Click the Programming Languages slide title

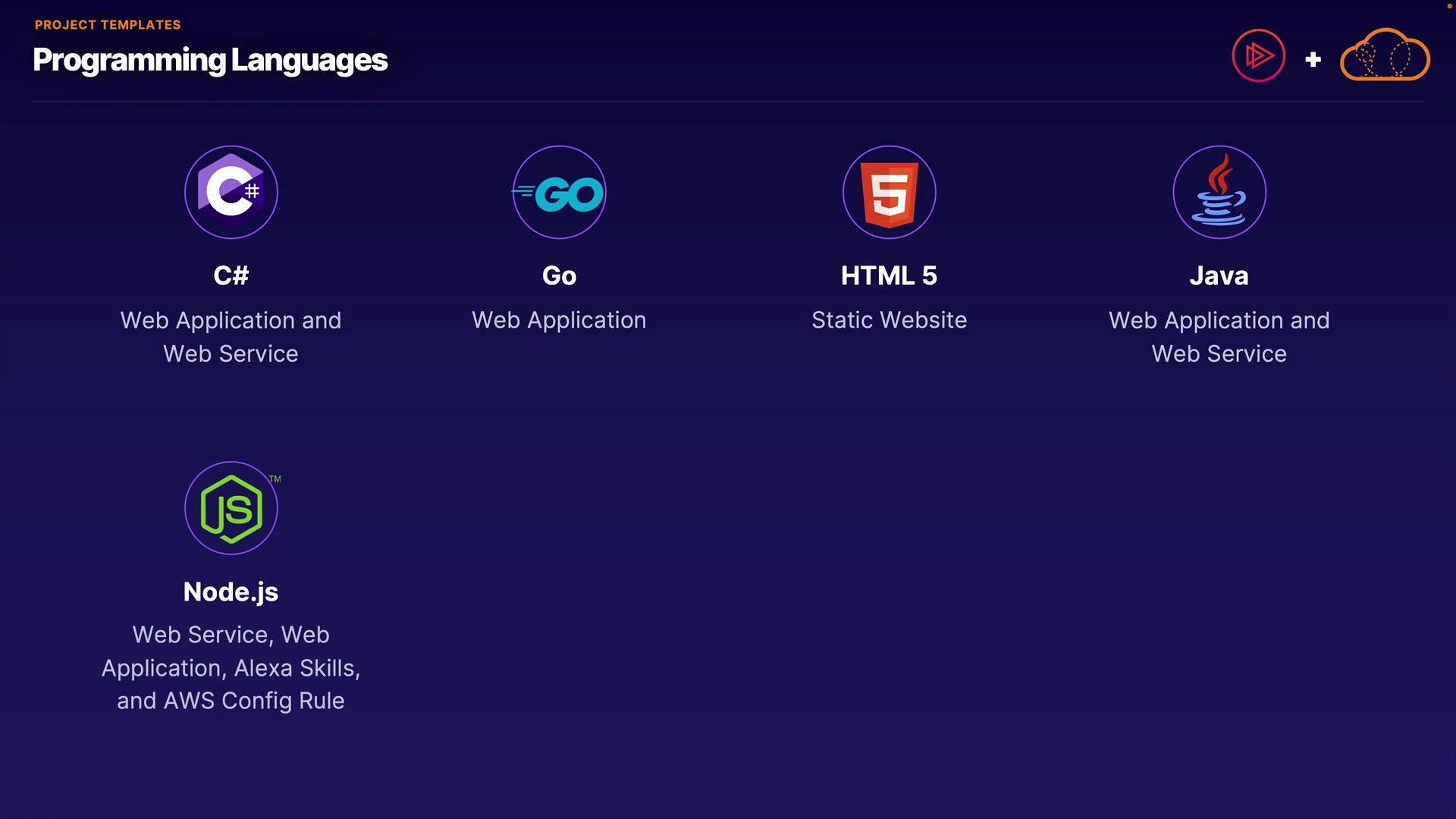[210, 60]
